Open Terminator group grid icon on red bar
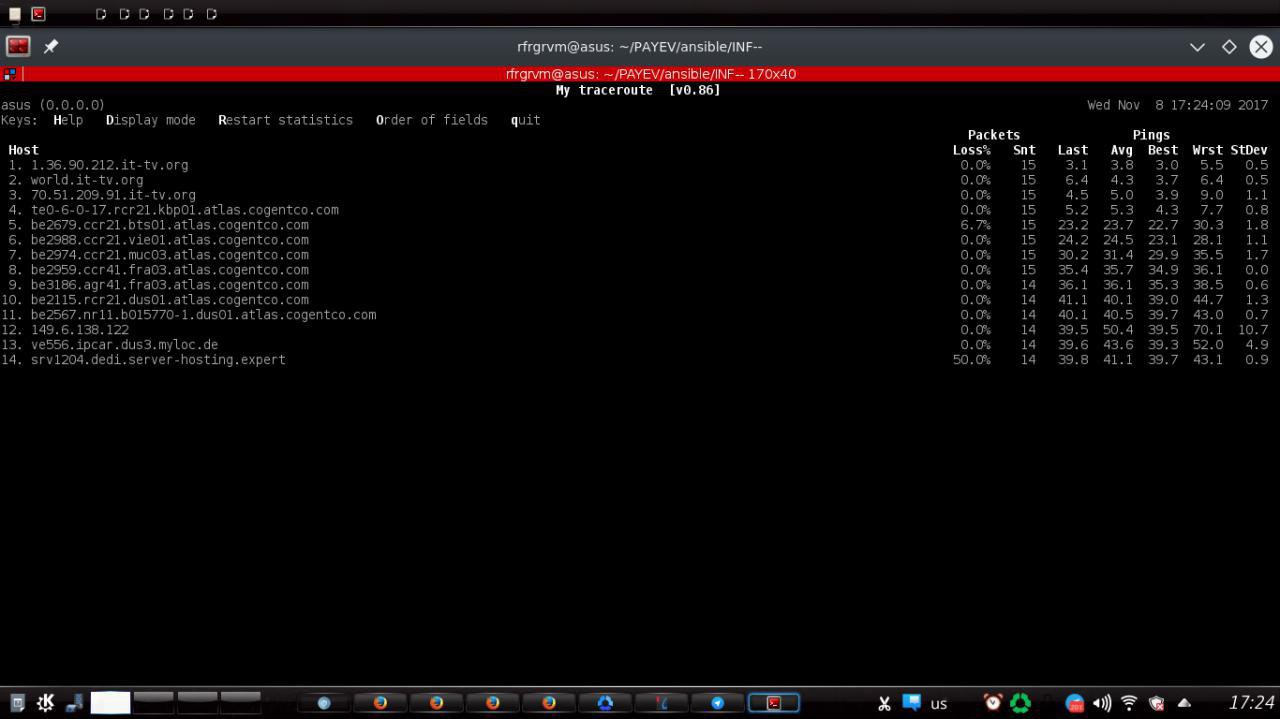1280x719 pixels. coord(9,74)
